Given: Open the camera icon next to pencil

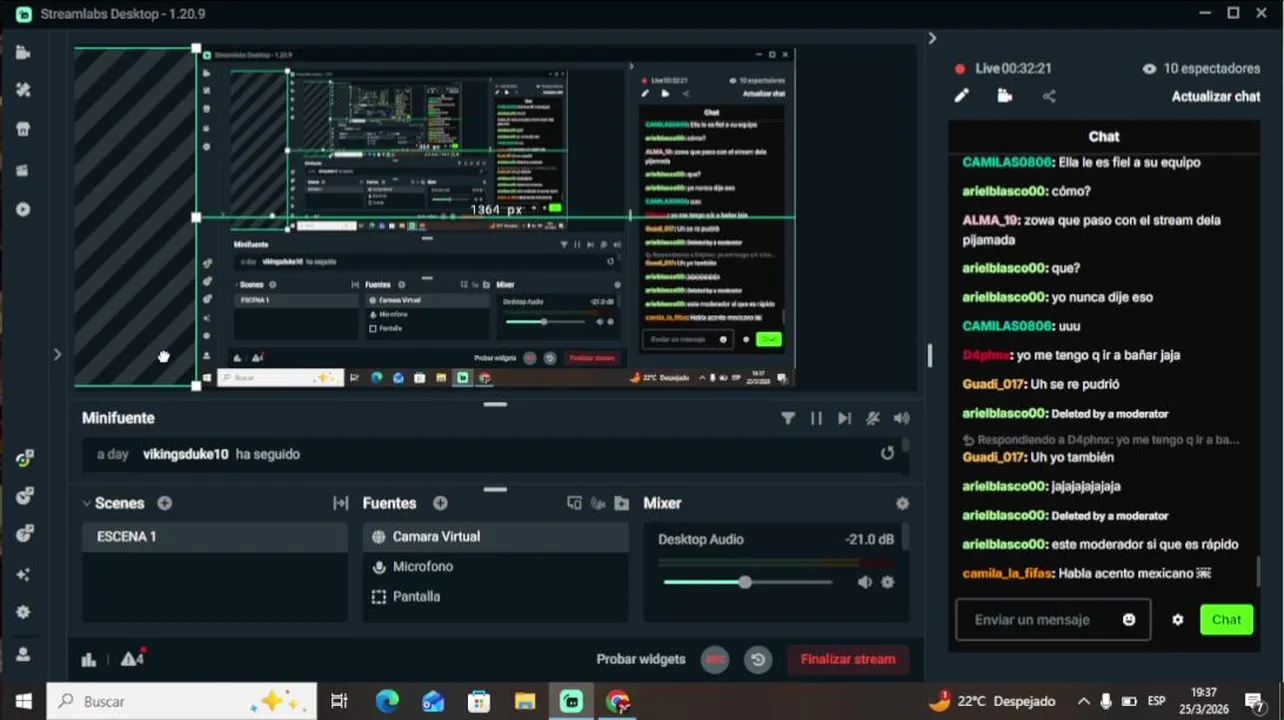Looking at the screenshot, I should click(x=1005, y=96).
